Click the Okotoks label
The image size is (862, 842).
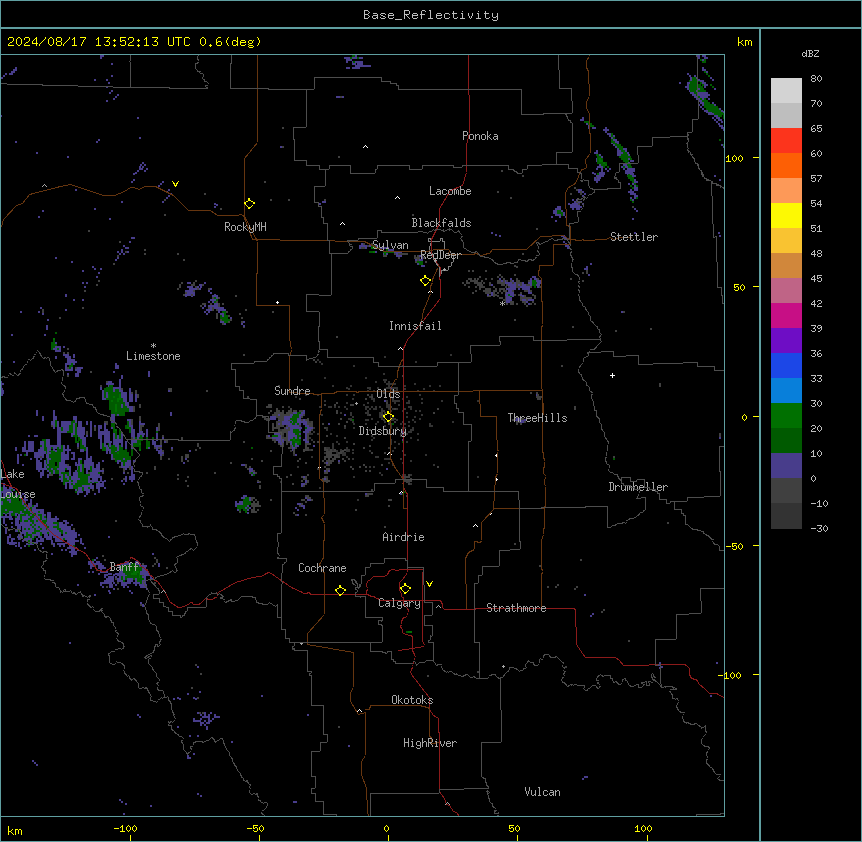click(412, 700)
